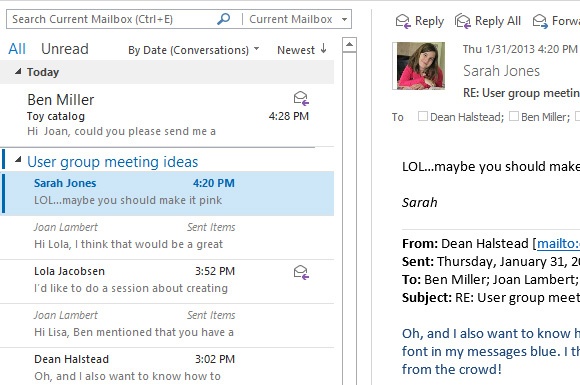Image resolution: width=580 pixels, height=385 pixels.
Task: Switch to the All messages filter
Action: pyautogui.click(x=17, y=49)
